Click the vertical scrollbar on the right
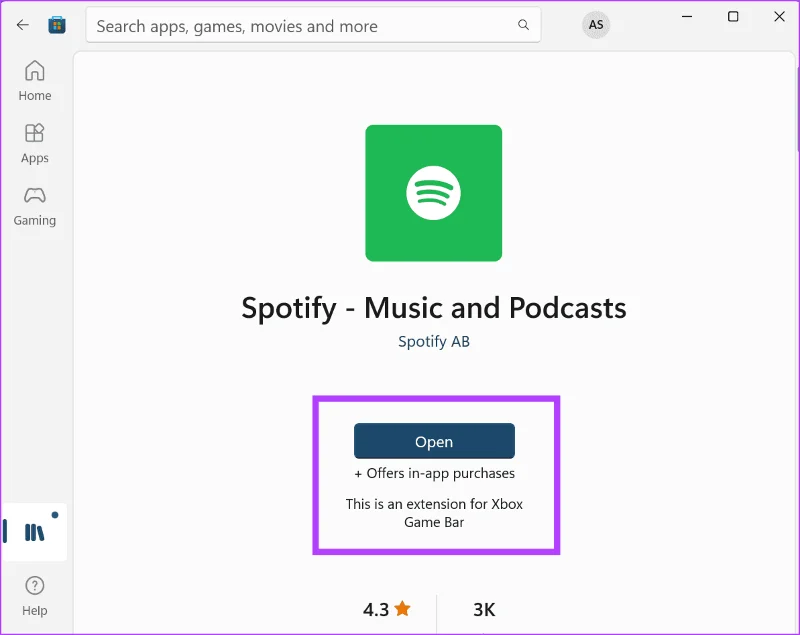 pos(797,111)
